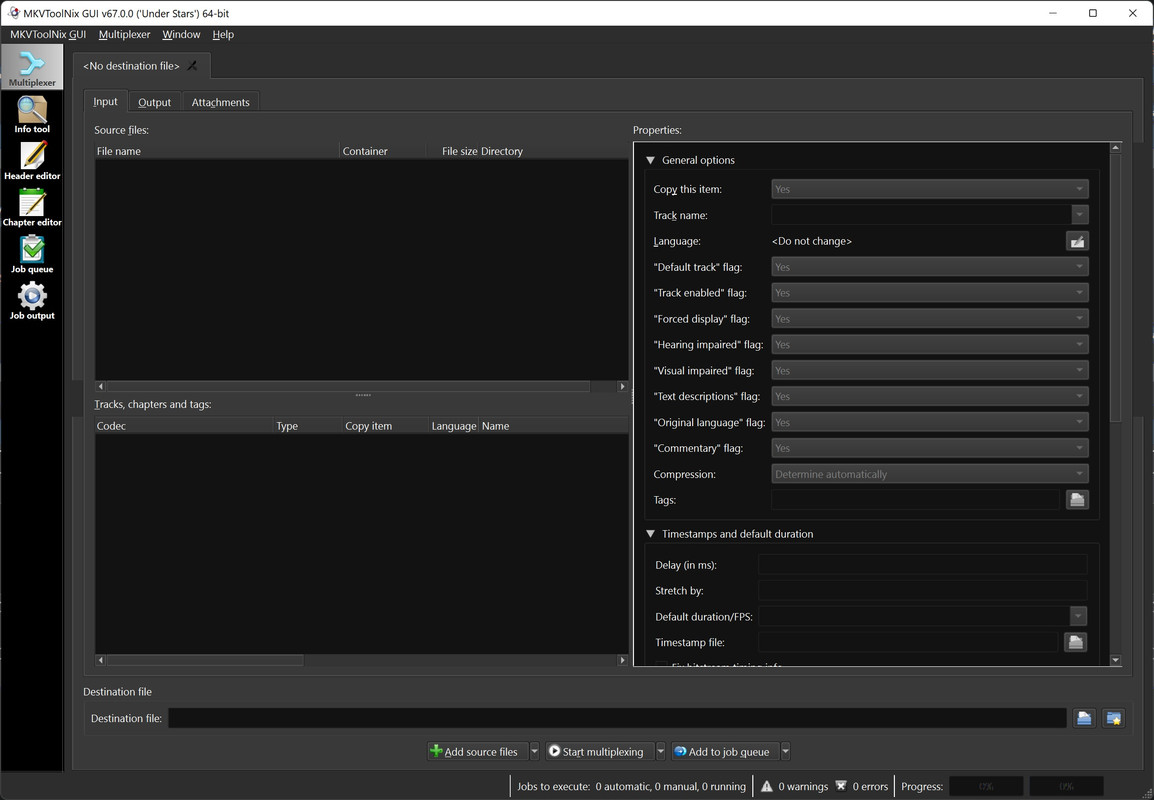Image resolution: width=1154 pixels, height=800 pixels.
Task: Open the Compression dropdown
Action: point(930,474)
